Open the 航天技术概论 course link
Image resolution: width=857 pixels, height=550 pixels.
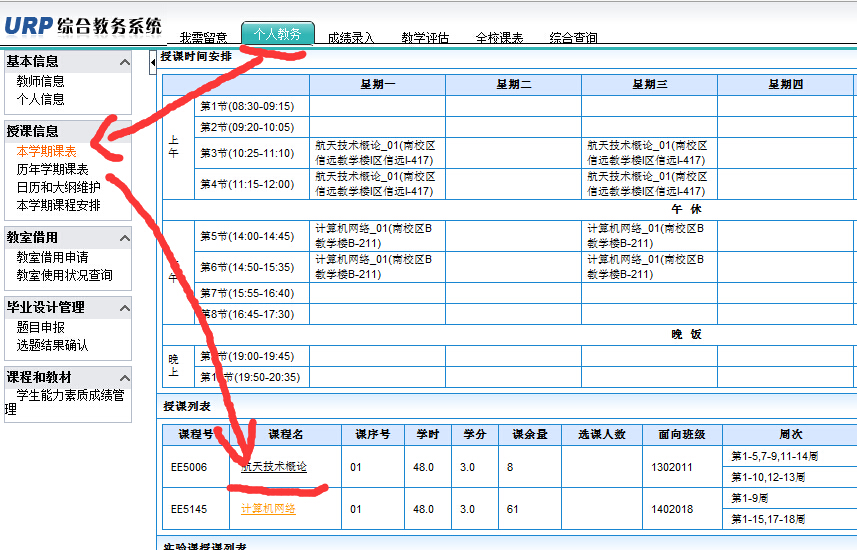click(274, 467)
